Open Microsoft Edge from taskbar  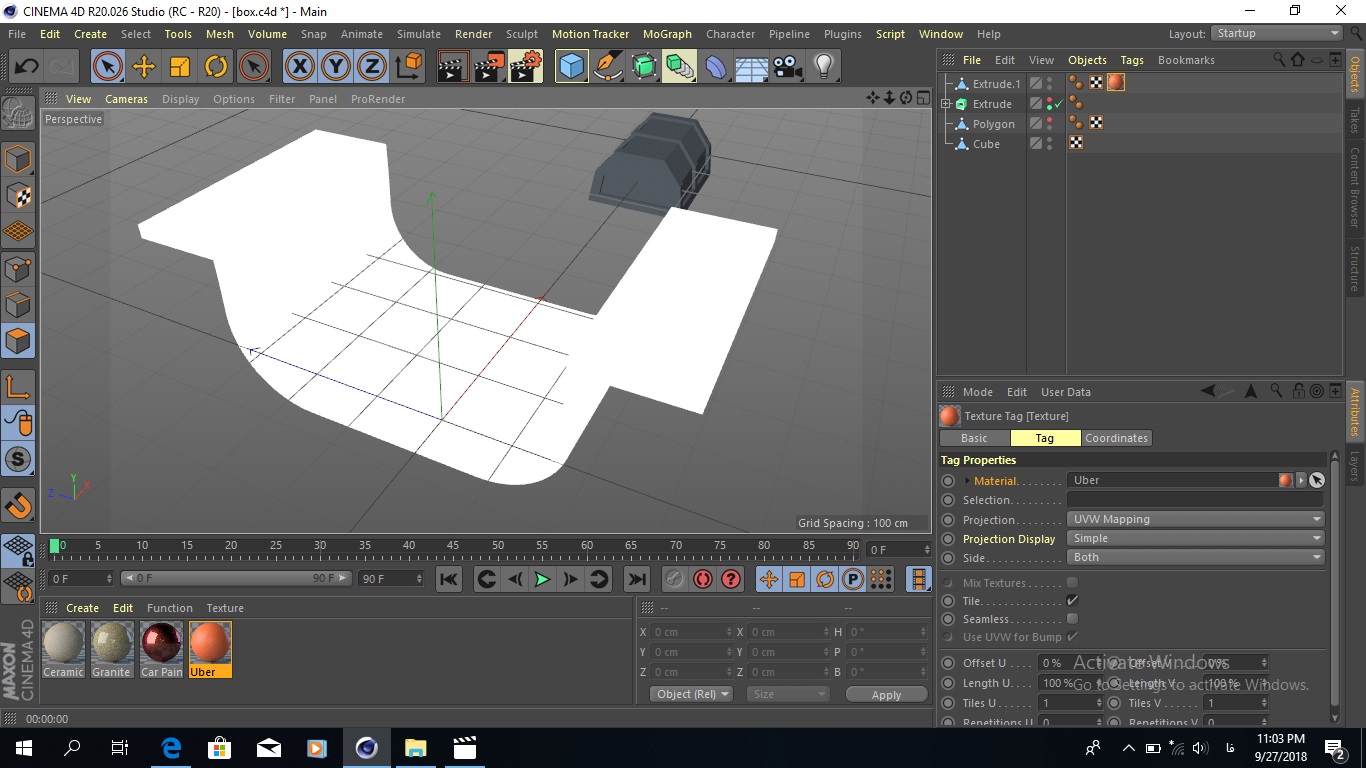tap(171, 747)
